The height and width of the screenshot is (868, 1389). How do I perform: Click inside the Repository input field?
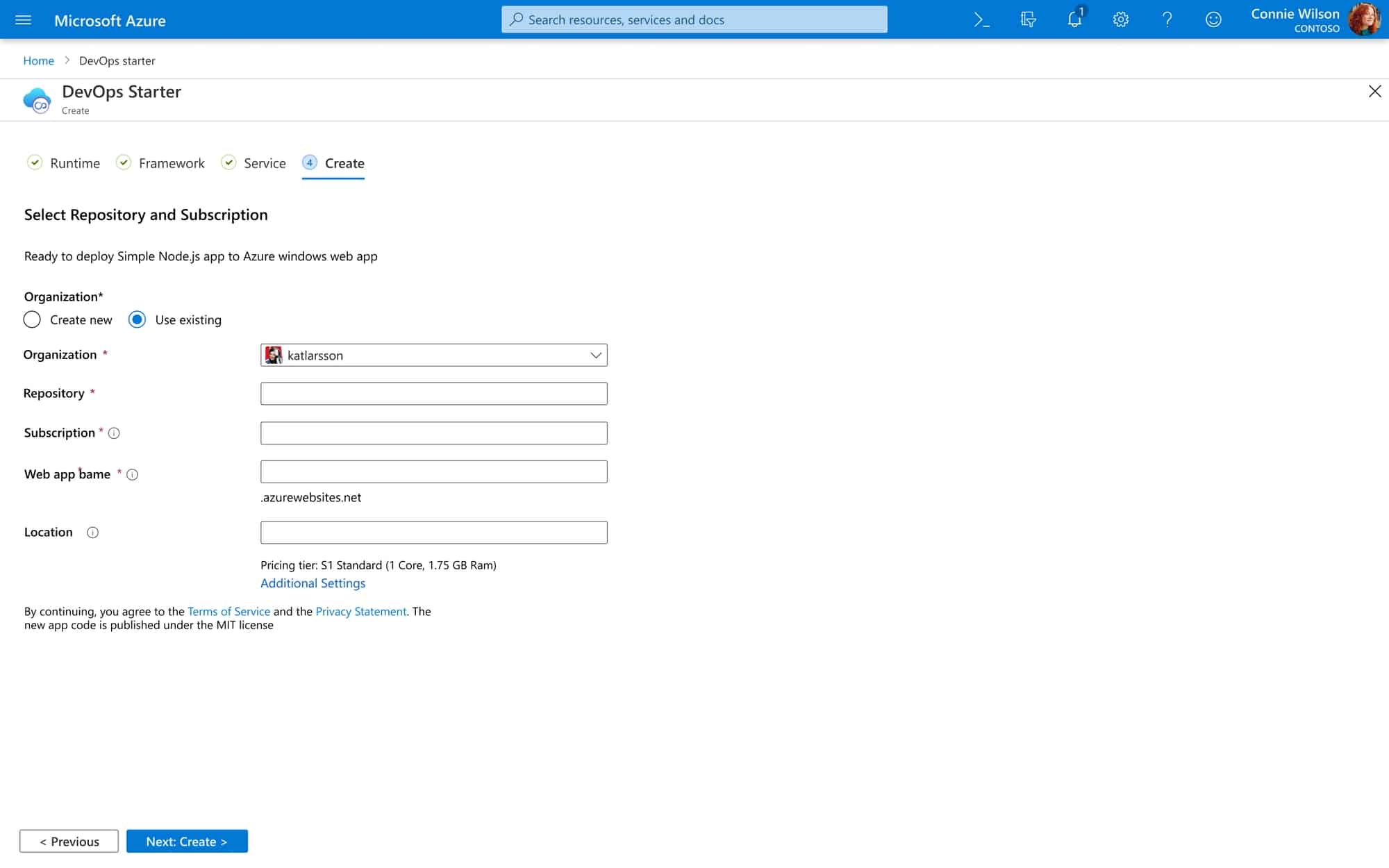coord(433,393)
